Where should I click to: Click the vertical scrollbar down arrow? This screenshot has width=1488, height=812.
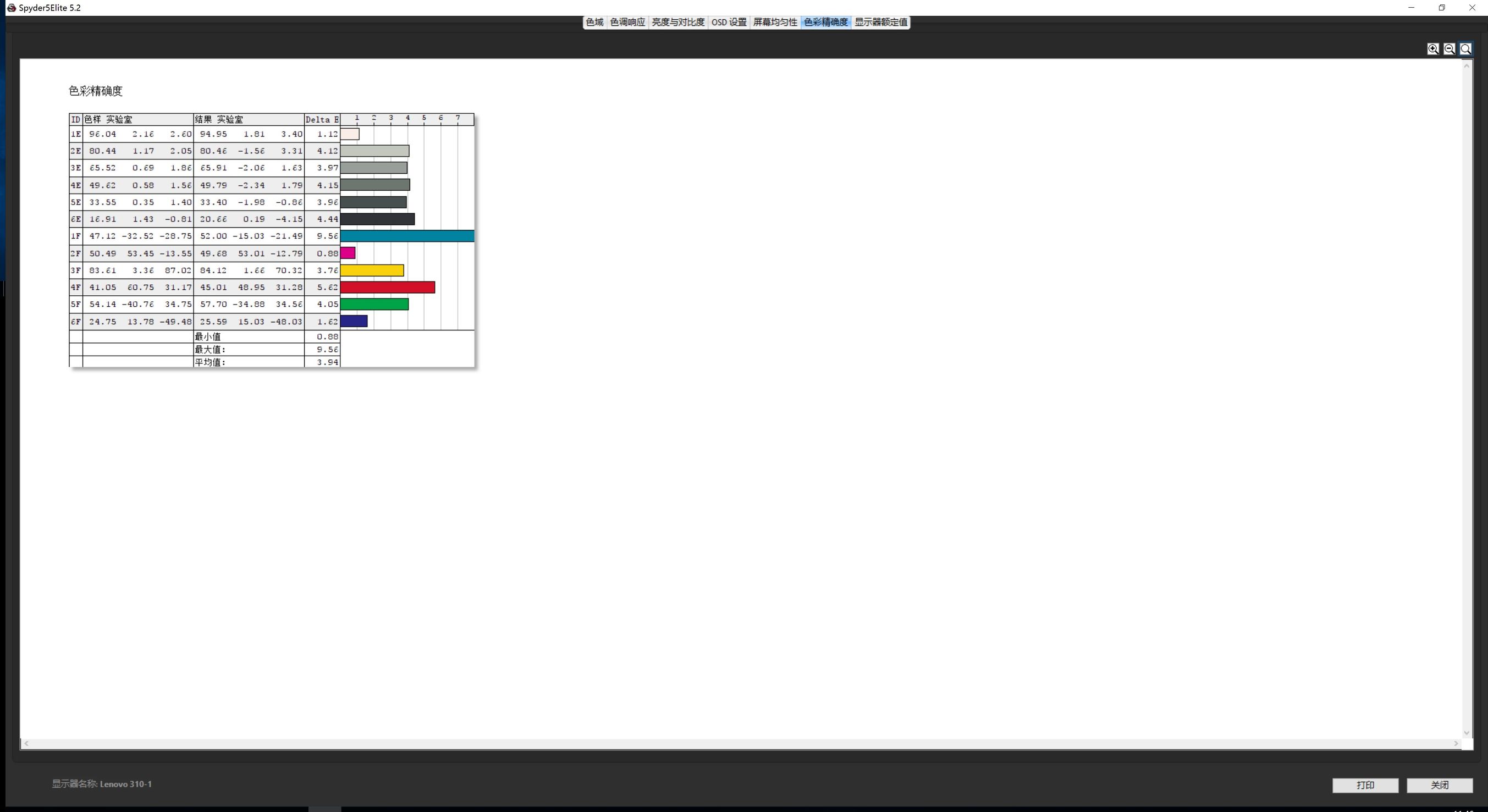pyautogui.click(x=1466, y=733)
